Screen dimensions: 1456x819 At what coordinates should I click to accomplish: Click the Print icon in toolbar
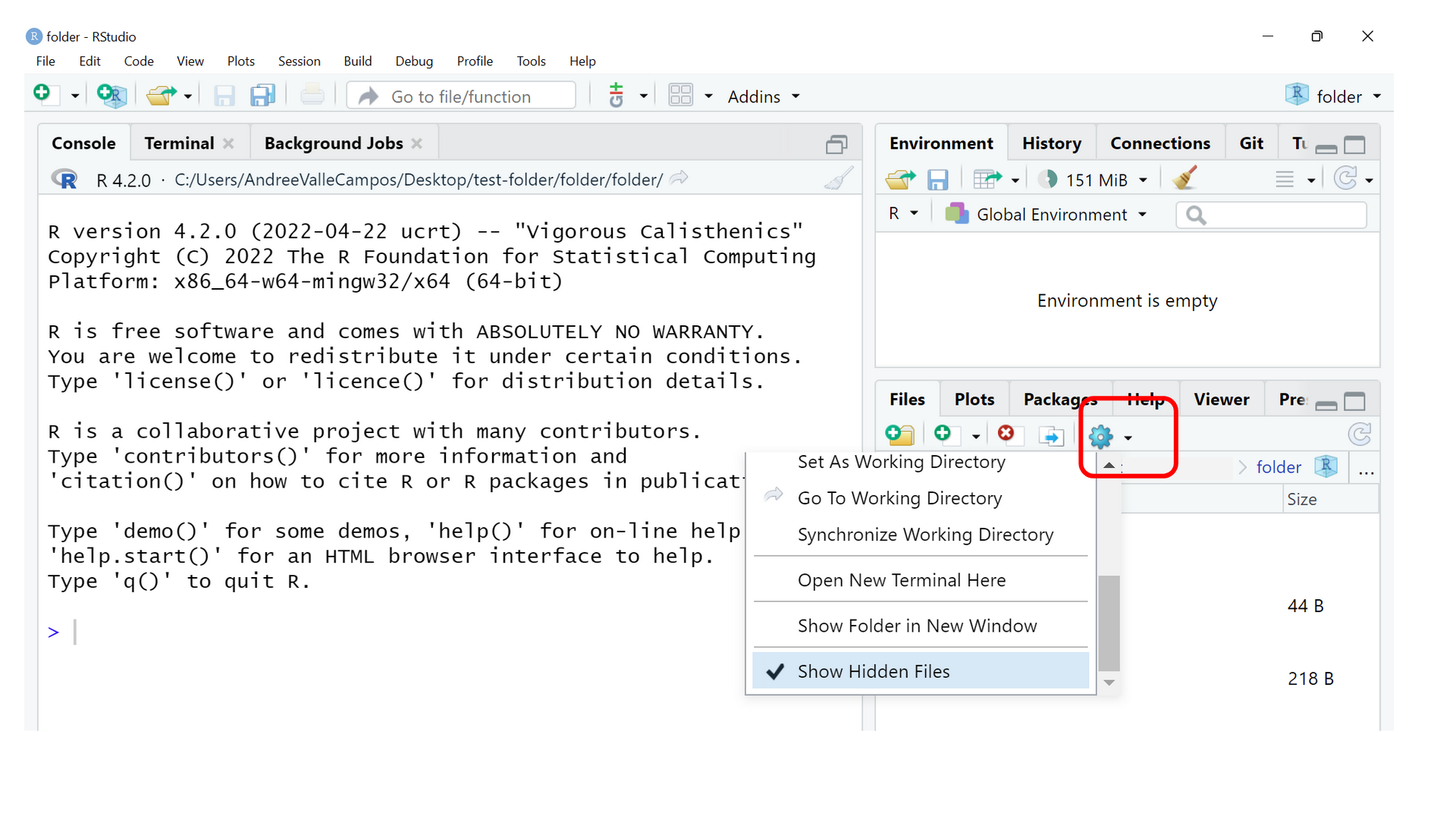[x=312, y=96]
